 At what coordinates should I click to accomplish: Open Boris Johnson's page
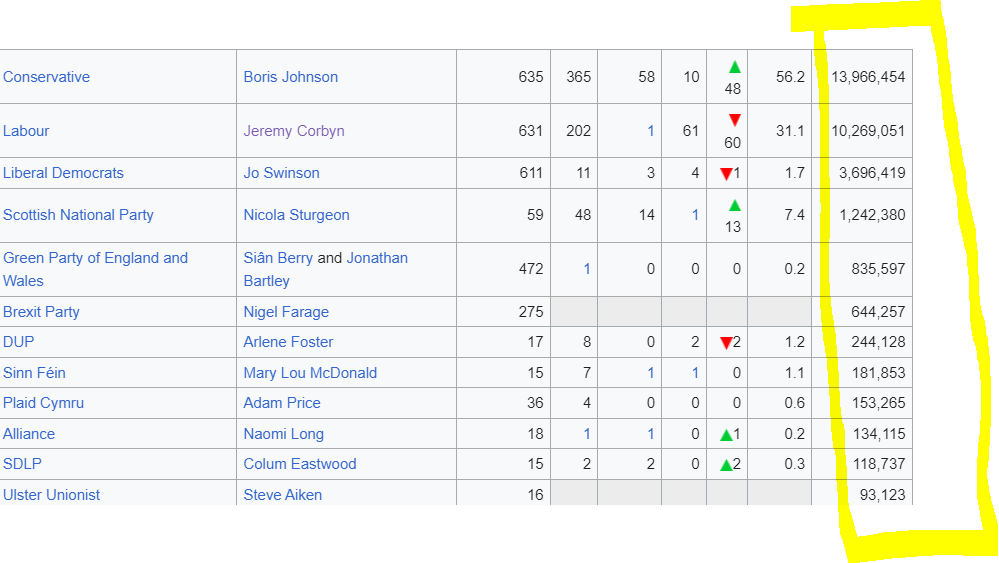tap(291, 77)
